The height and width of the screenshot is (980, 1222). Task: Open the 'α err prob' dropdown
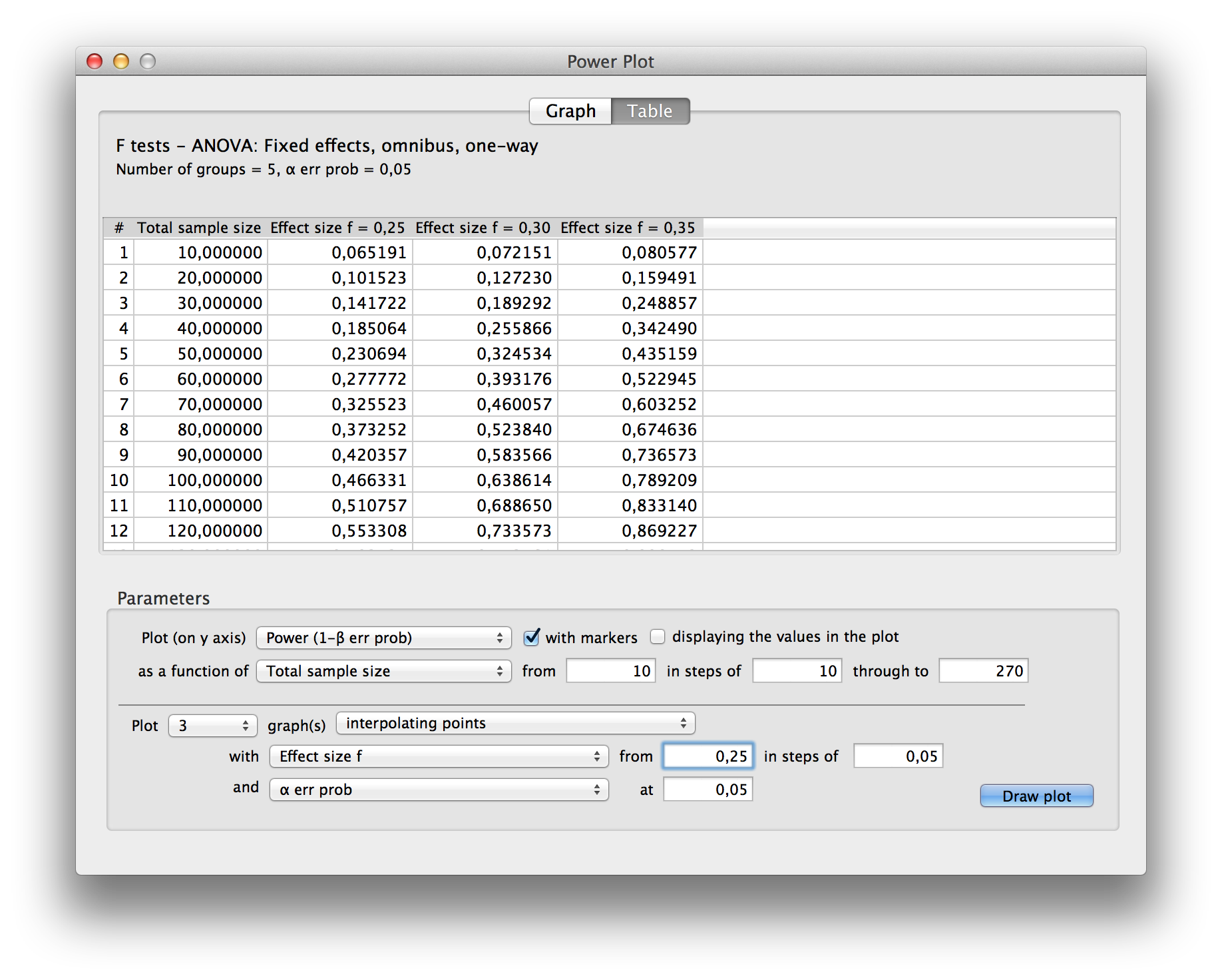[439, 790]
